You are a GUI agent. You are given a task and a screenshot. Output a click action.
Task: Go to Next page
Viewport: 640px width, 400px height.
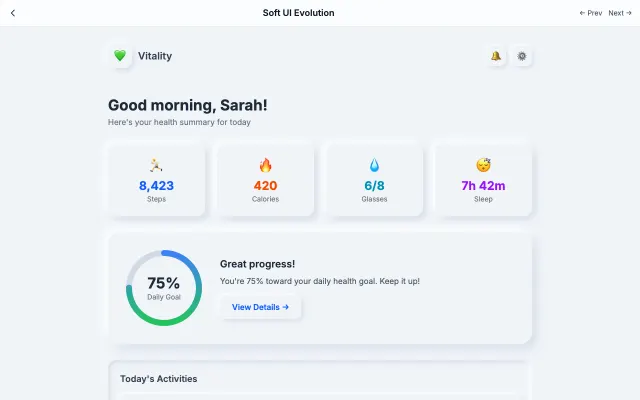tap(620, 13)
